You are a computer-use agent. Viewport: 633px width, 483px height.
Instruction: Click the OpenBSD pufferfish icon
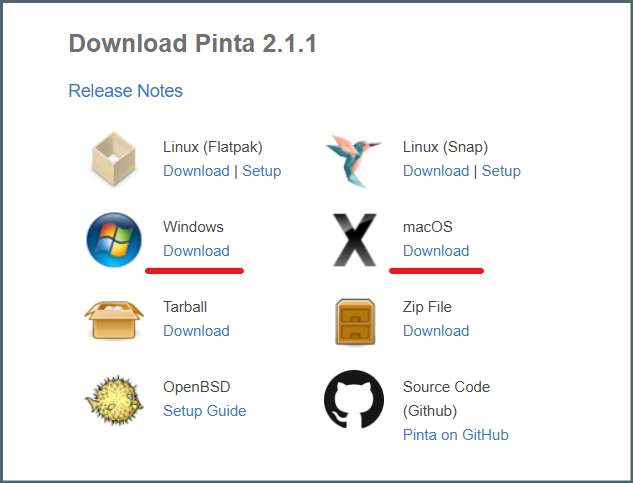tap(114, 400)
